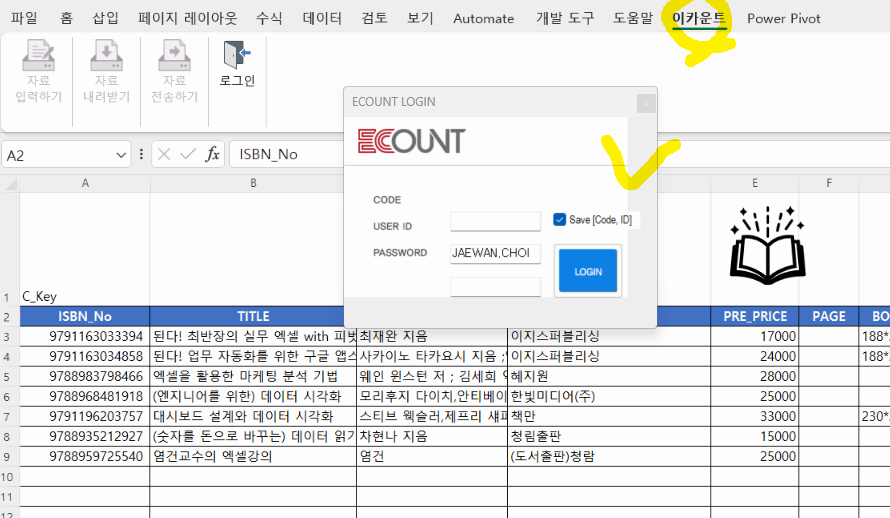Image resolution: width=890 pixels, height=518 pixels.
Task: Click the cancel X in formula bar
Action: (164, 154)
